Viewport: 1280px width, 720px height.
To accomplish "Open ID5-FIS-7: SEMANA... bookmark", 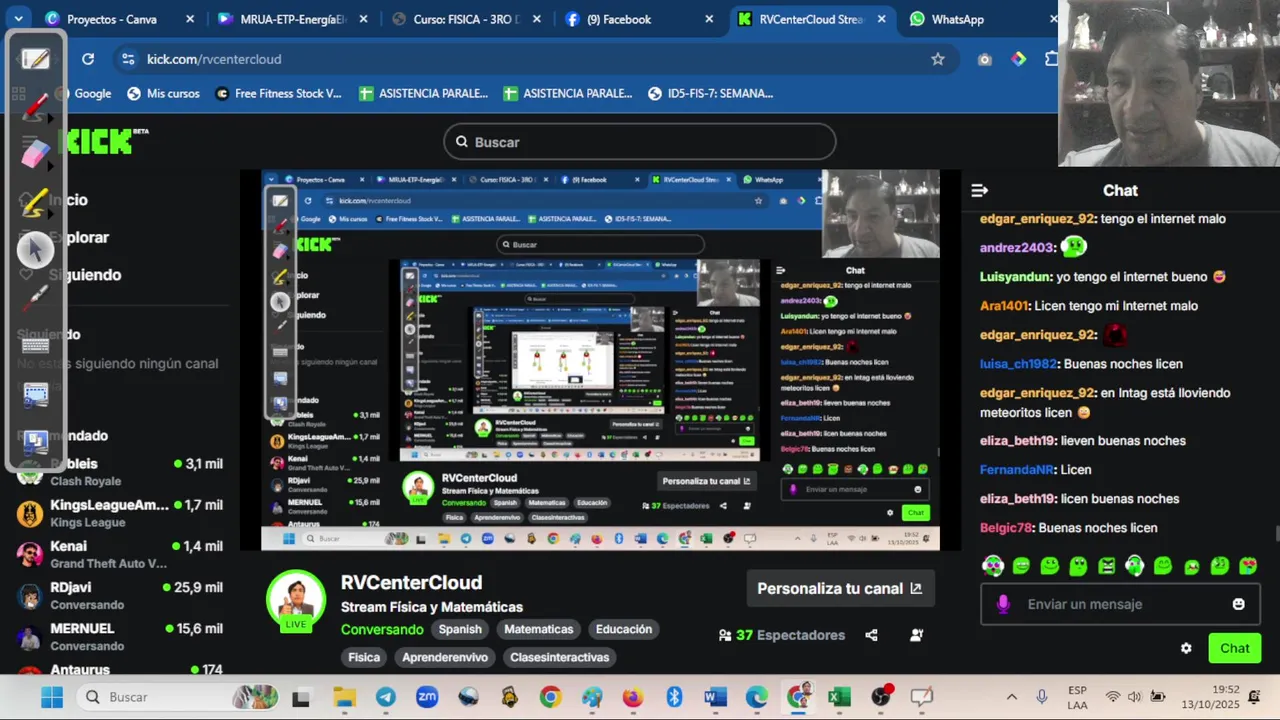I will pos(711,93).
